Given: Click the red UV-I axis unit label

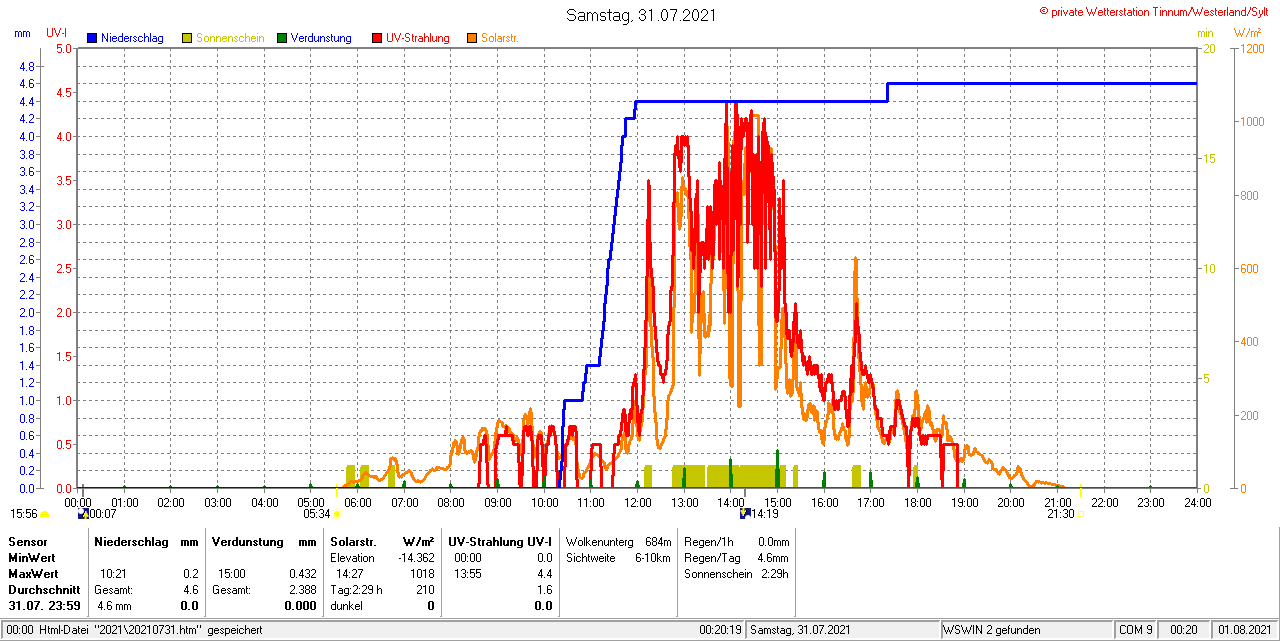Looking at the screenshot, I should pos(57,33).
